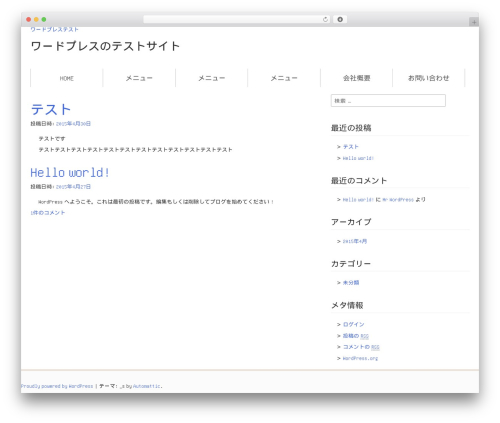500x423 pixels.
Task: Click the browser reload icon
Action: click(325, 20)
